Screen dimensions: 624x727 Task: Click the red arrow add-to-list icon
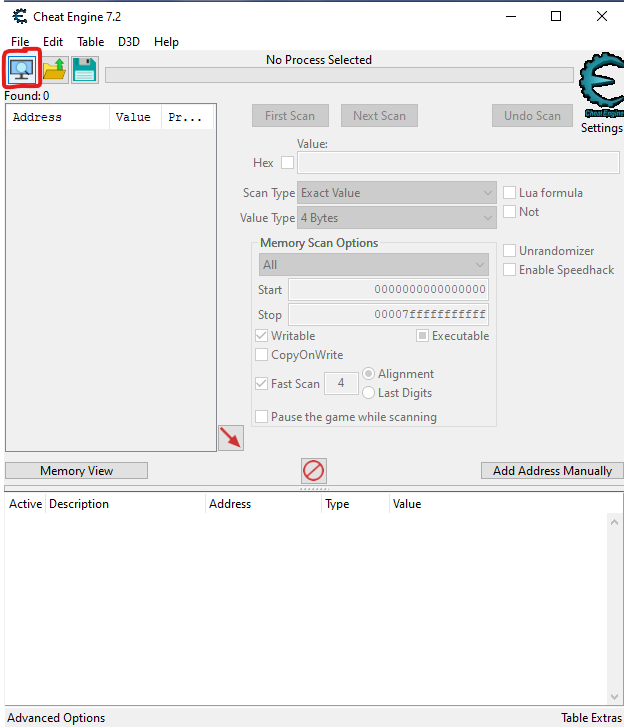tap(231, 437)
